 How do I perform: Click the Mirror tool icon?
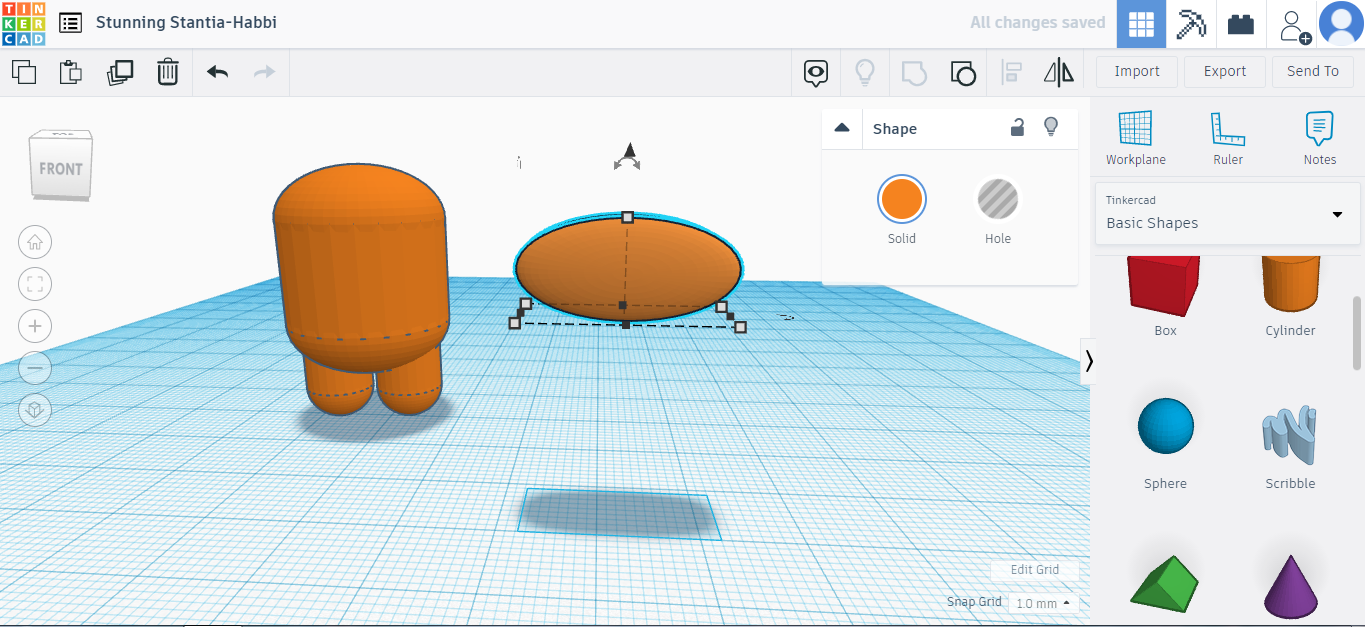[x=1058, y=72]
